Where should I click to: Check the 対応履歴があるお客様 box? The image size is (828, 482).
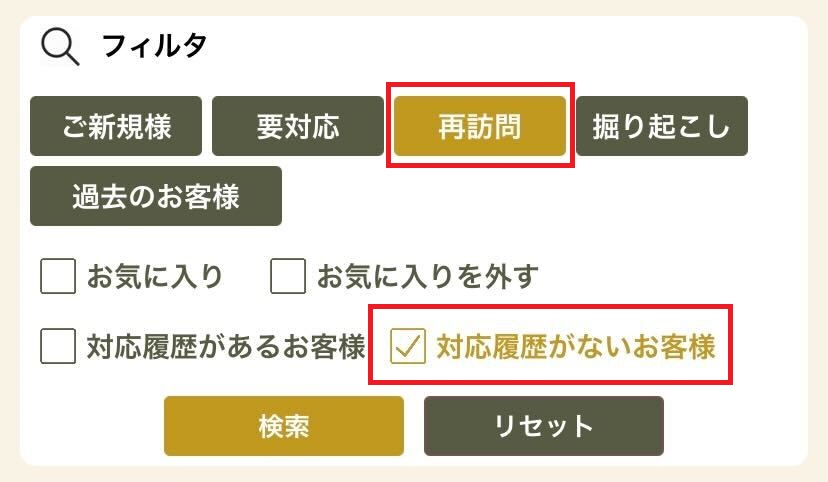(58, 347)
